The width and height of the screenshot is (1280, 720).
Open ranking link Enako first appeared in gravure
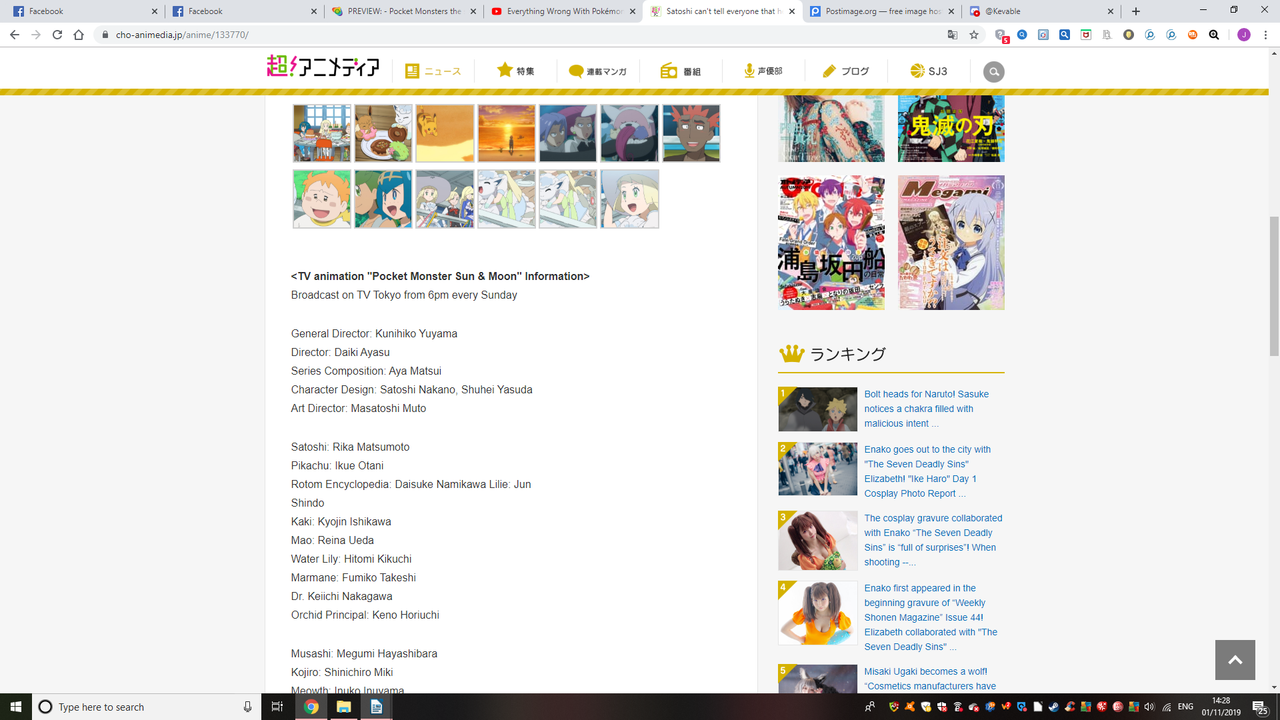(x=931, y=617)
